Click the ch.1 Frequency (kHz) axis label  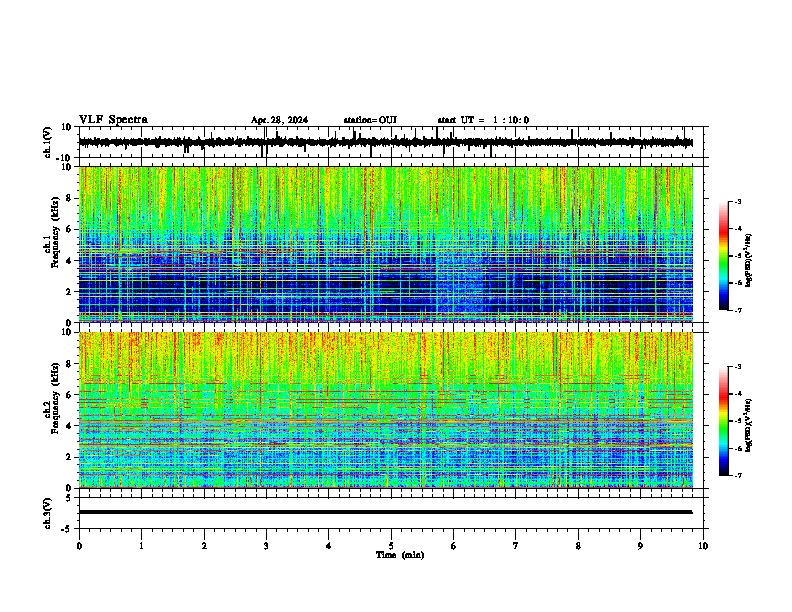click(53, 232)
